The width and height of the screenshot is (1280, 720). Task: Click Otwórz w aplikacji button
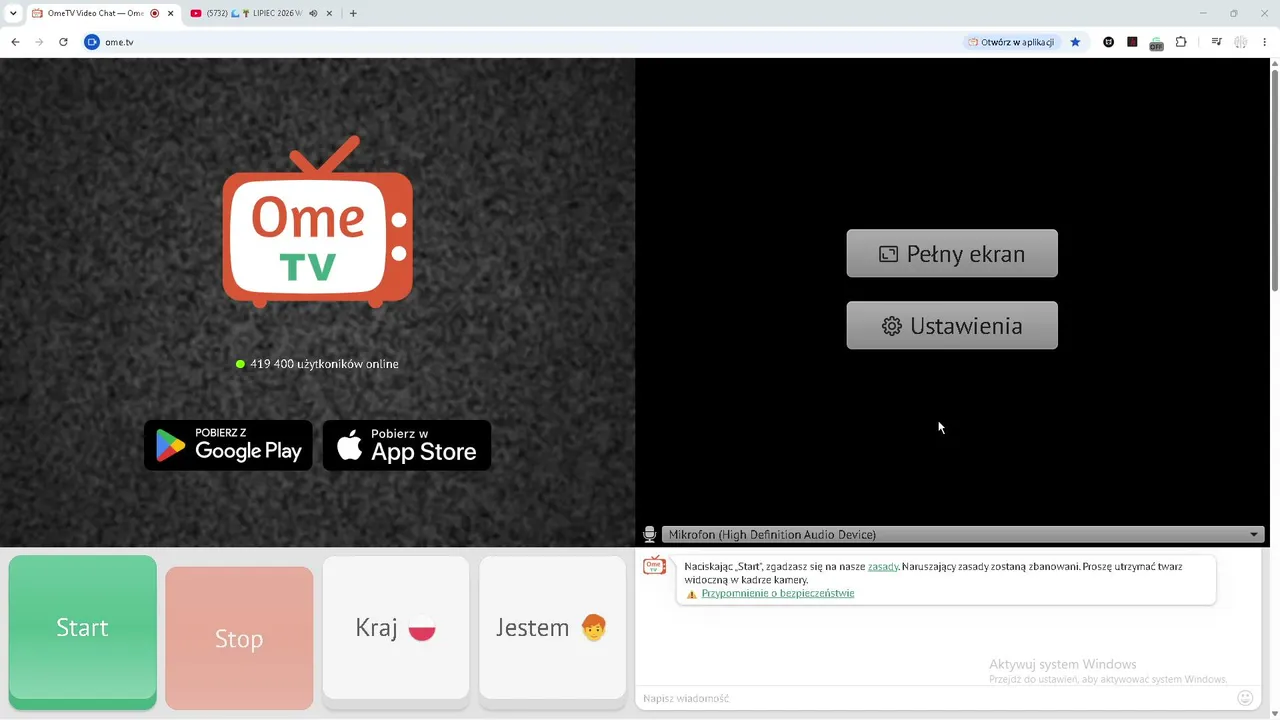1011,42
